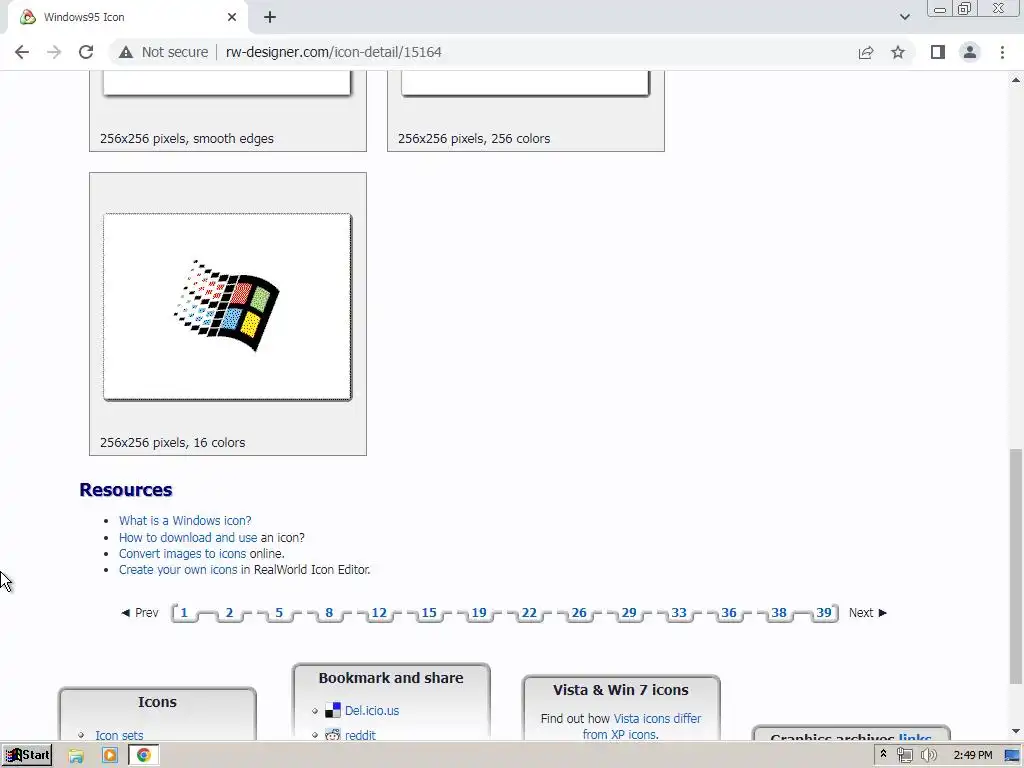Click the show desktop tray icon
1024x768 pixels.
coord(1012,756)
